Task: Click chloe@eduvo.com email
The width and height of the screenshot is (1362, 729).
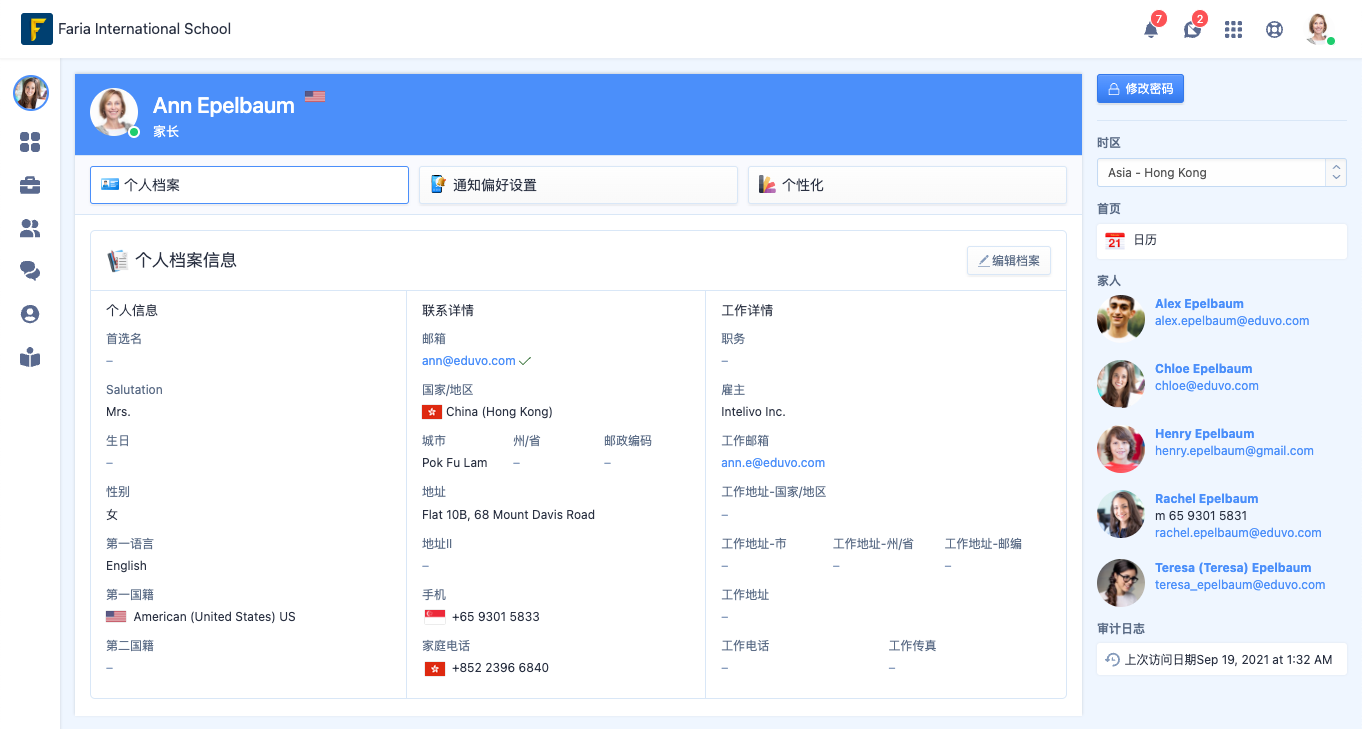Action: tap(1207, 386)
